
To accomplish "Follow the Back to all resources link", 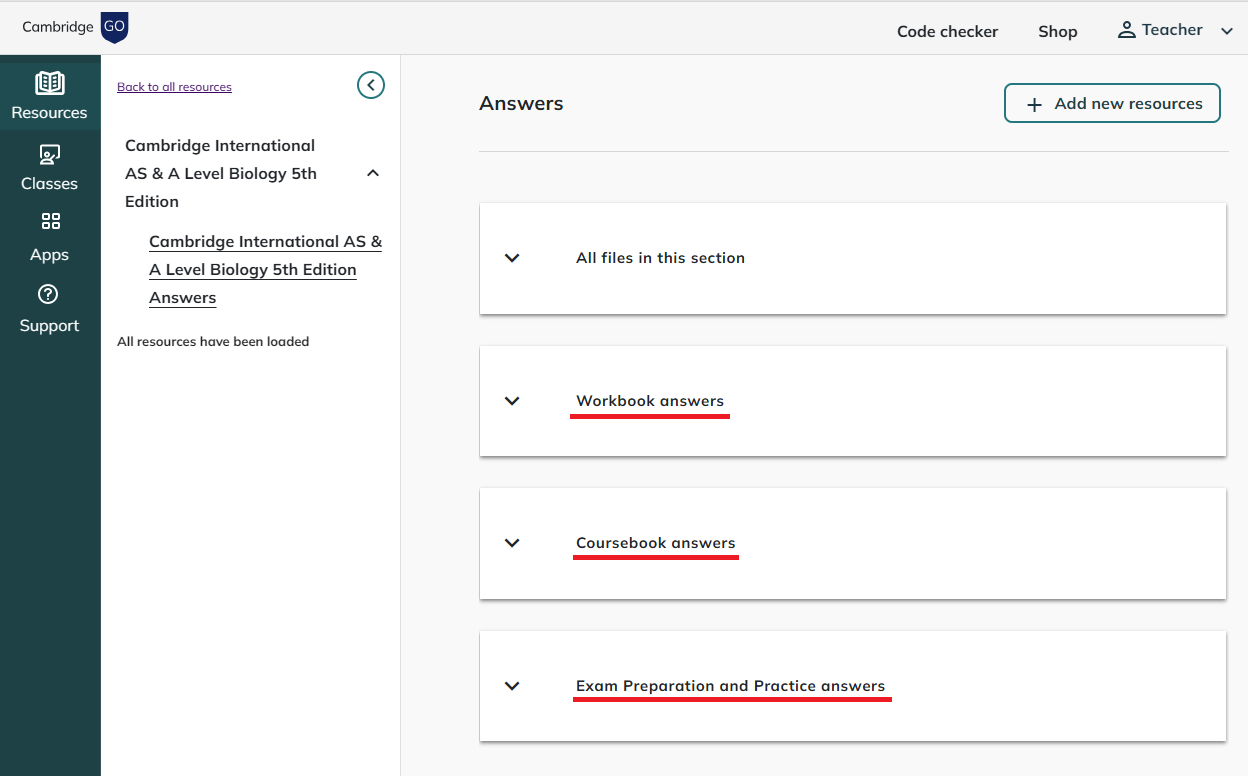I will [174, 87].
